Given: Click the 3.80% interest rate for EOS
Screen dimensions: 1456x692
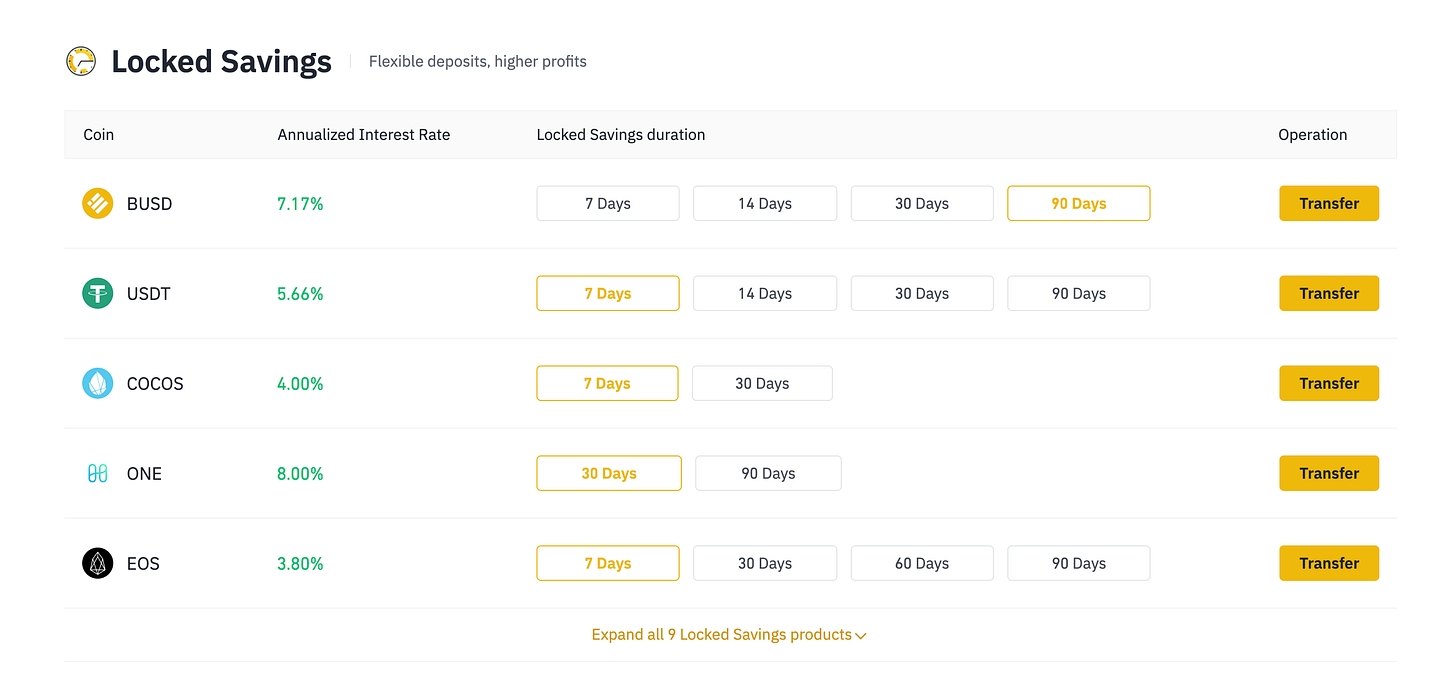Looking at the screenshot, I should pos(300,564).
